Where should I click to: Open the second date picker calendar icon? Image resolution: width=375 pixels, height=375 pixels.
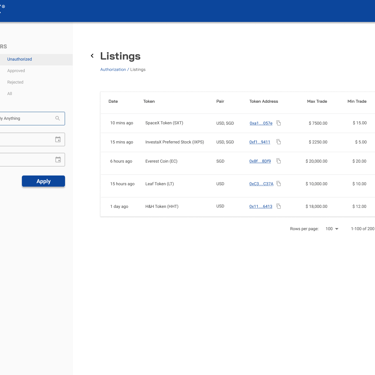tap(58, 160)
